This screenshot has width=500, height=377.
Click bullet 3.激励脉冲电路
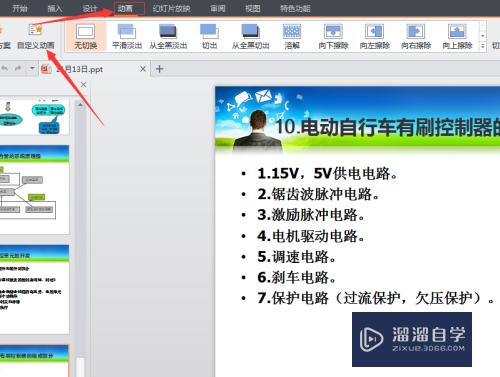(311, 215)
